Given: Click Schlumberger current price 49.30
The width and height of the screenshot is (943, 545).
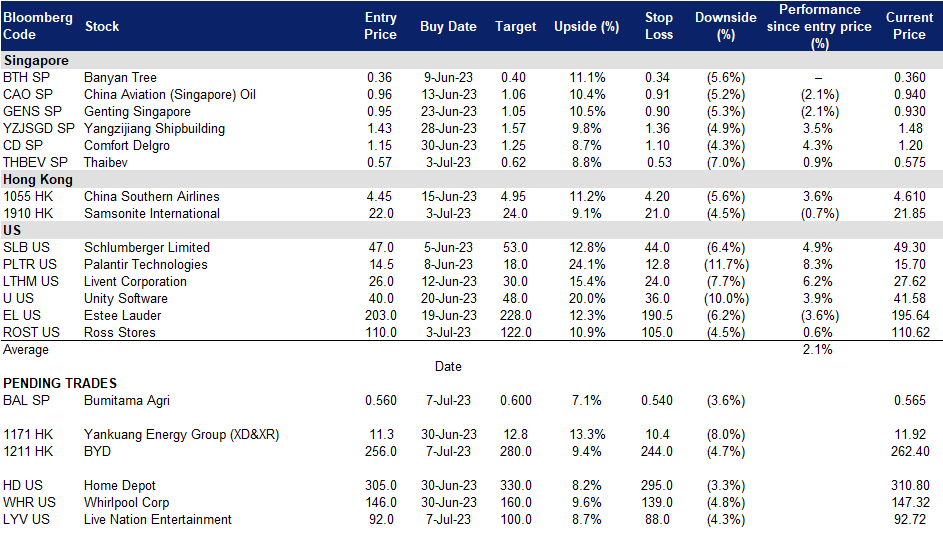Looking at the screenshot, I should click(x=910, y=248).
